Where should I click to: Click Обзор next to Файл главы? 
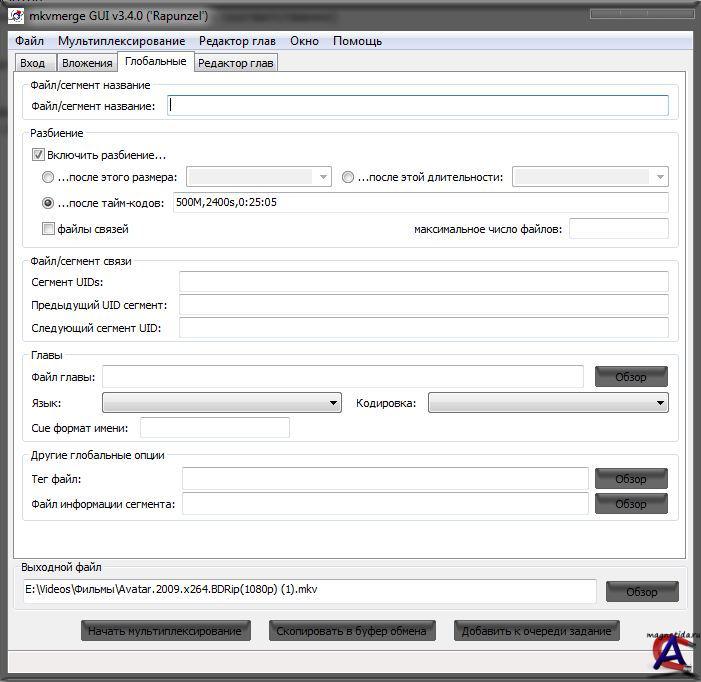click(x=631, y=377)
